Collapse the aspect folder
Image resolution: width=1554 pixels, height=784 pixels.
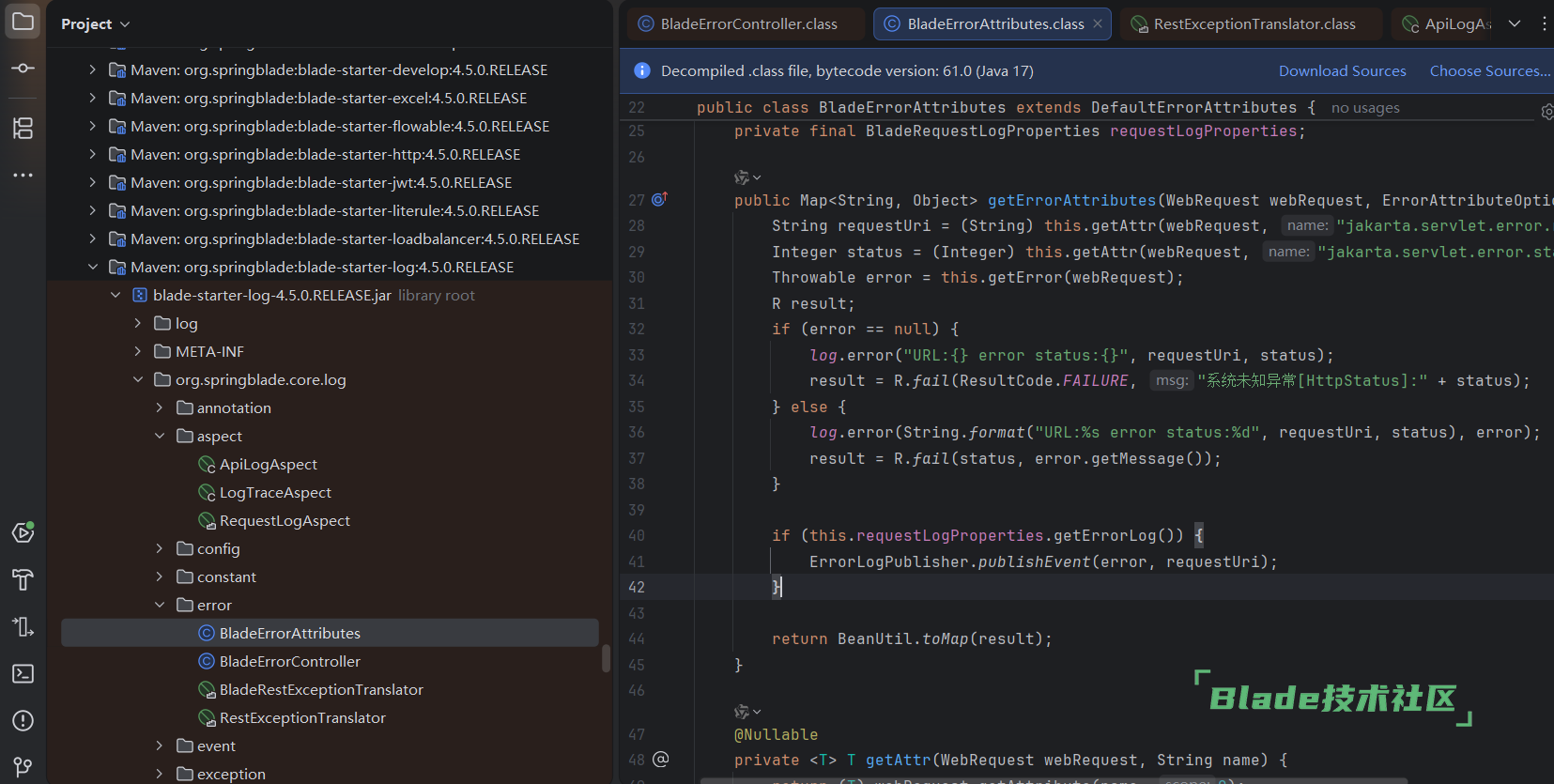tap(160, 436)
